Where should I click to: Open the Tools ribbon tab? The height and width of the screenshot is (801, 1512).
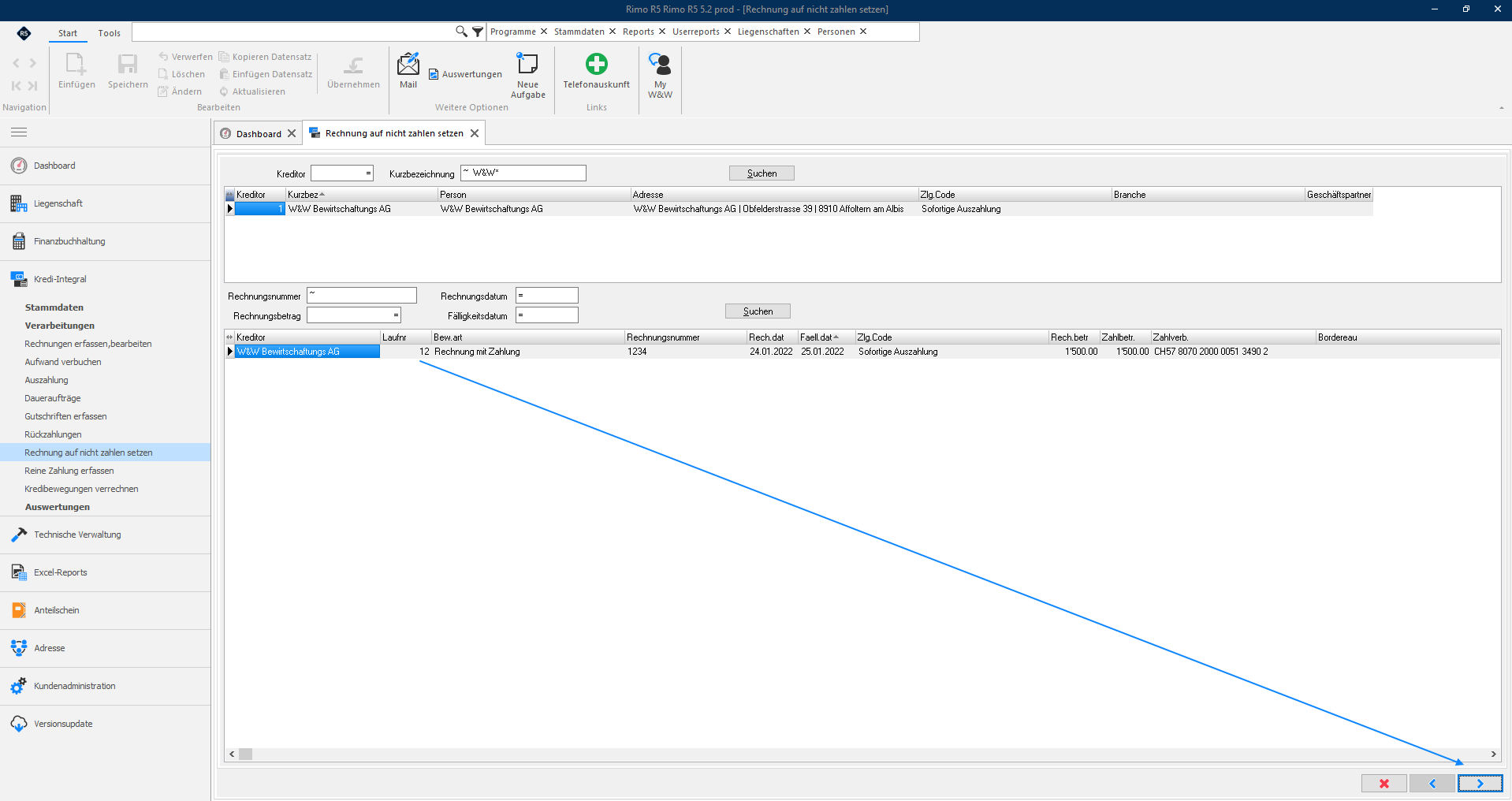pyautogui.click(x=109, y=33)
